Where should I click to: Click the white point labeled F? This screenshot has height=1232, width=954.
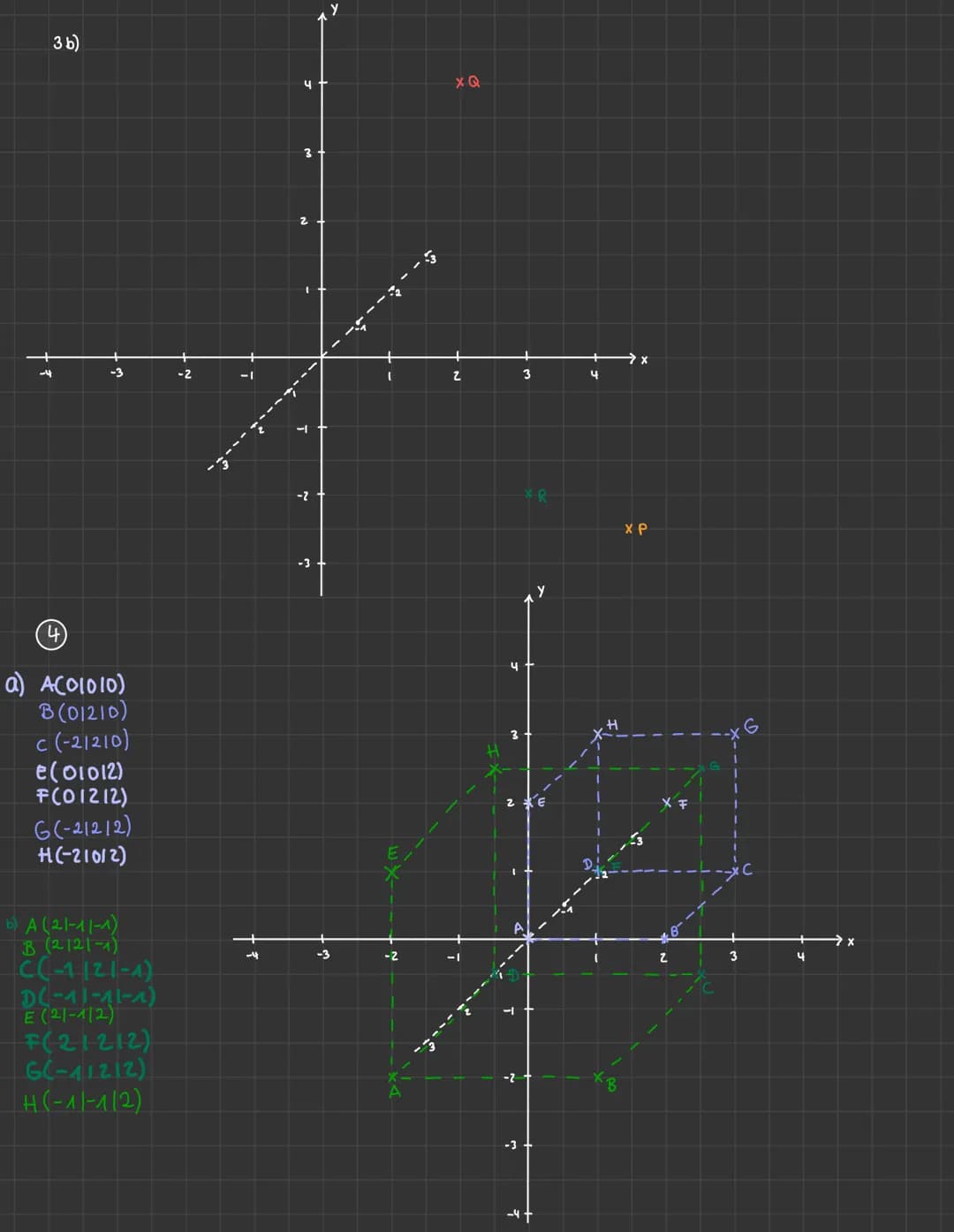pos(667,803)
